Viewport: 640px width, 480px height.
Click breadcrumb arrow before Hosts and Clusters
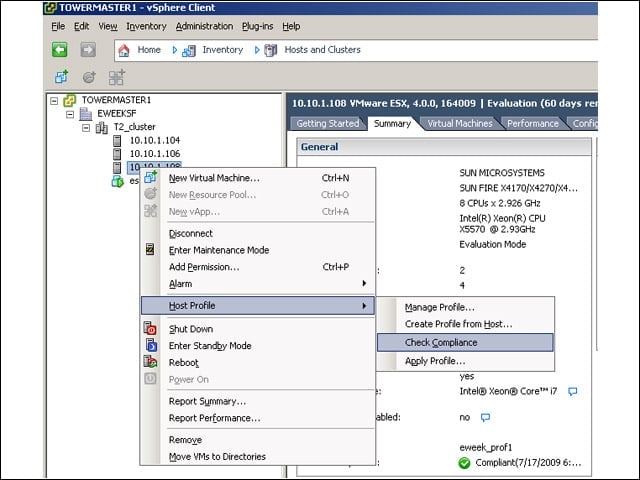click(x=257, y=50)
